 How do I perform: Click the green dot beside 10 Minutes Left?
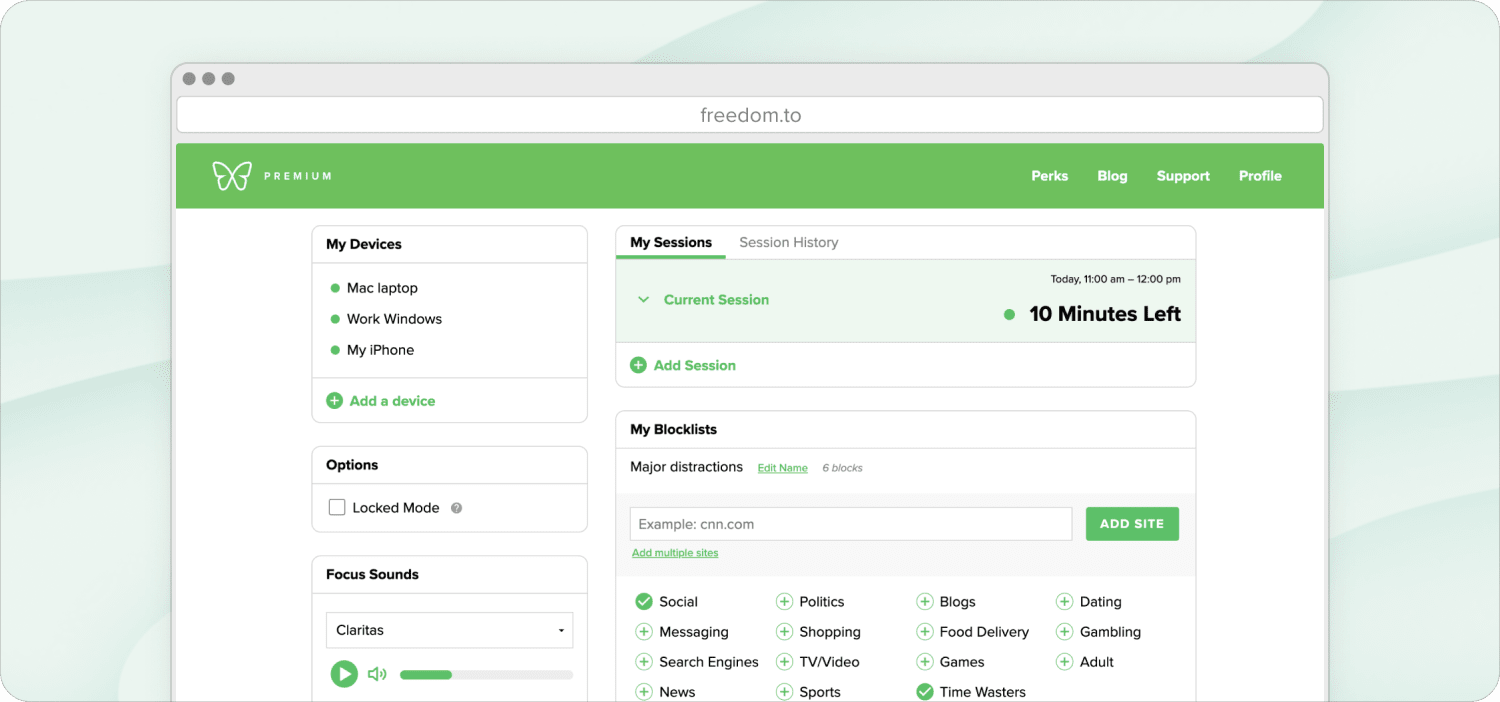coord(1009,314)
